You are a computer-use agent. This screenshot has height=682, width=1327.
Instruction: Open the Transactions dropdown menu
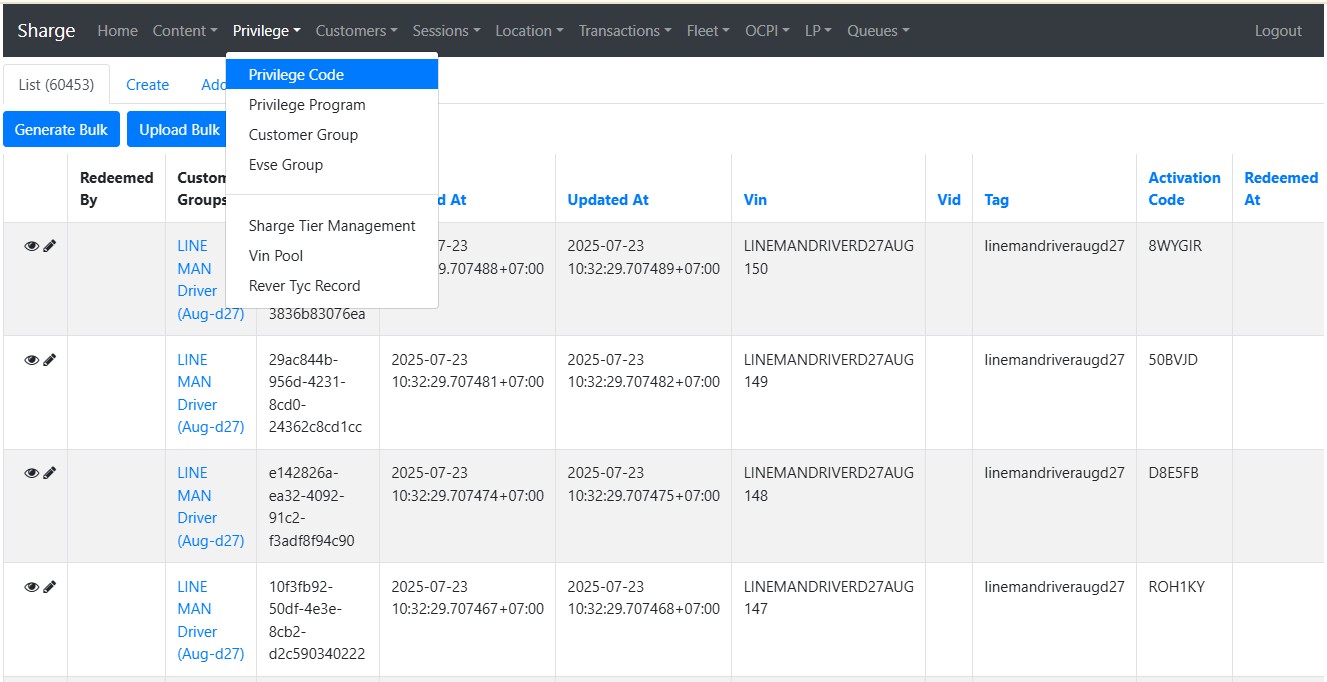[624, 31]
